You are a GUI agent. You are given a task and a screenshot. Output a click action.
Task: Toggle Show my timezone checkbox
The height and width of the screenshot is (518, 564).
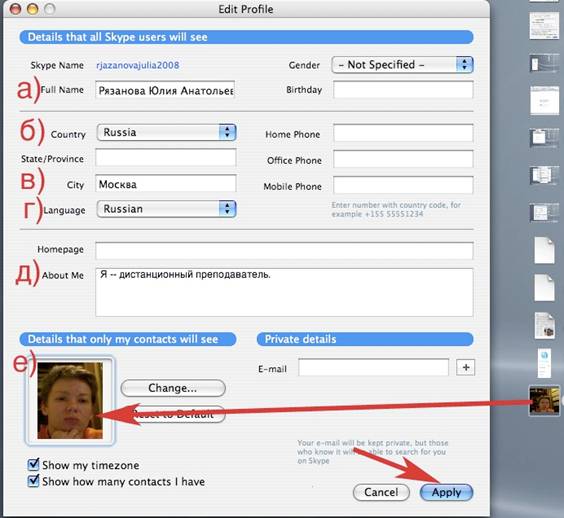(33, 464)
